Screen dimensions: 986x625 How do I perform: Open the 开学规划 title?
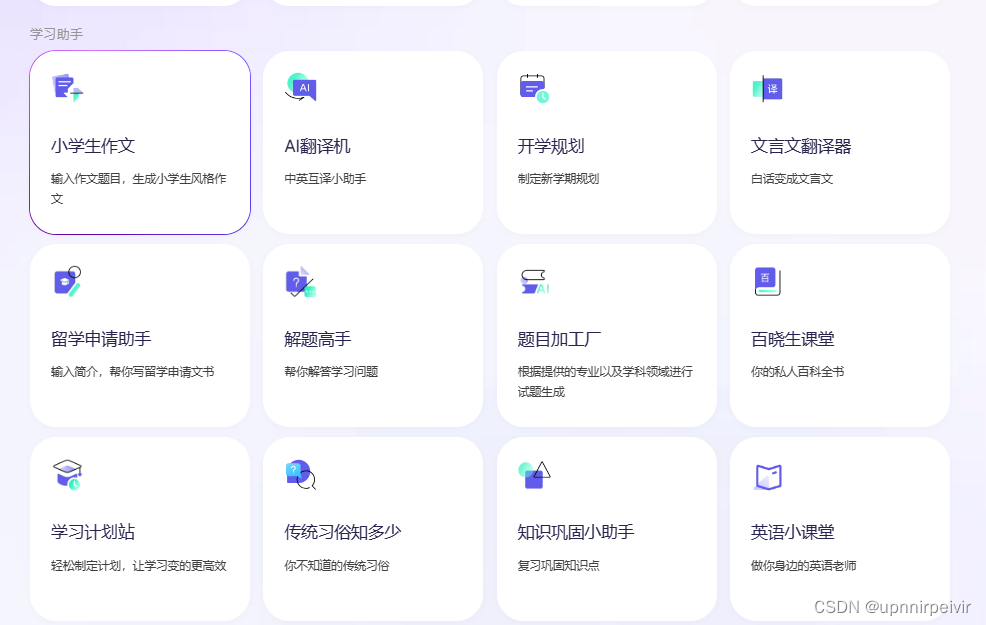(551, 146)
